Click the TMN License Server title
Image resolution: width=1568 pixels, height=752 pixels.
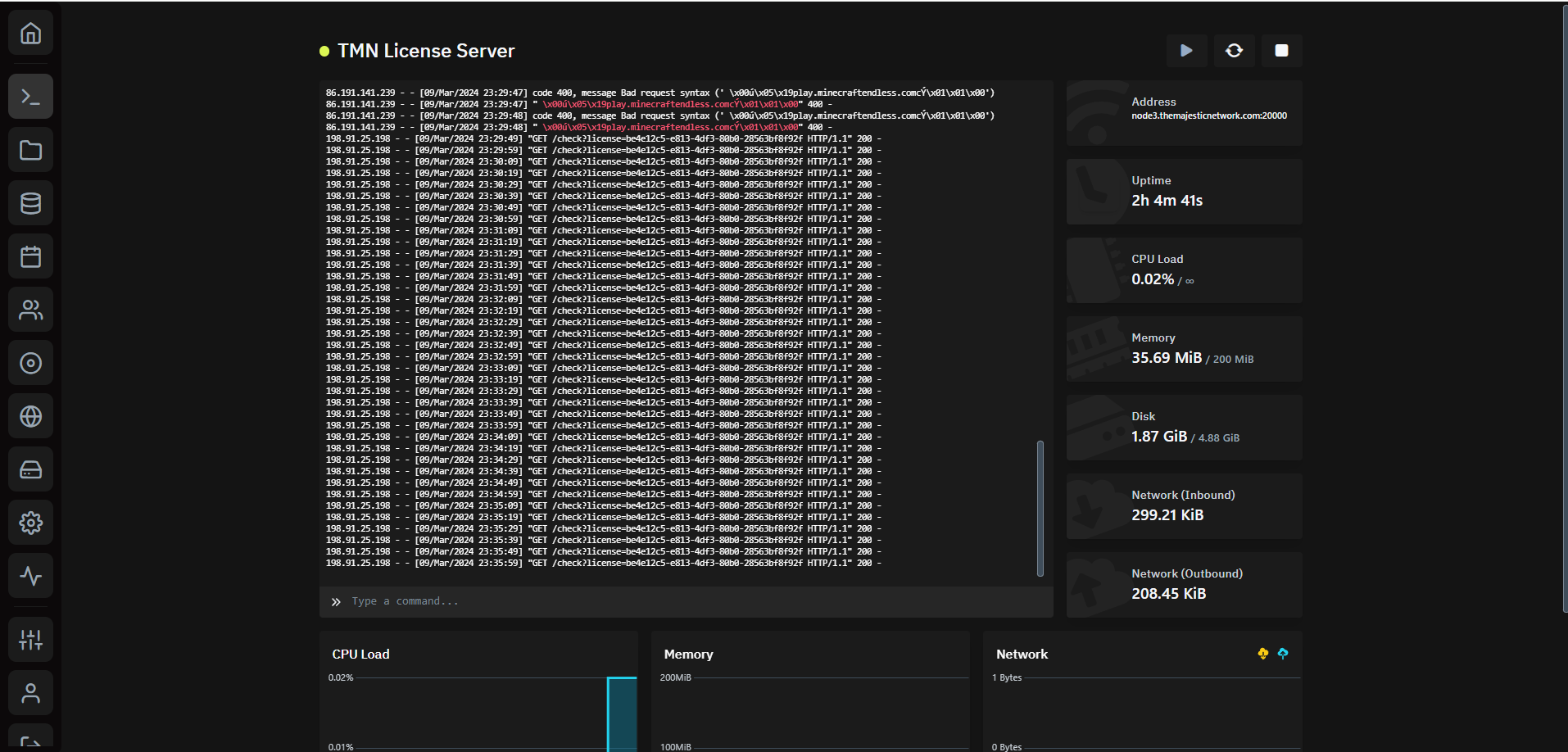click(426, 51)
